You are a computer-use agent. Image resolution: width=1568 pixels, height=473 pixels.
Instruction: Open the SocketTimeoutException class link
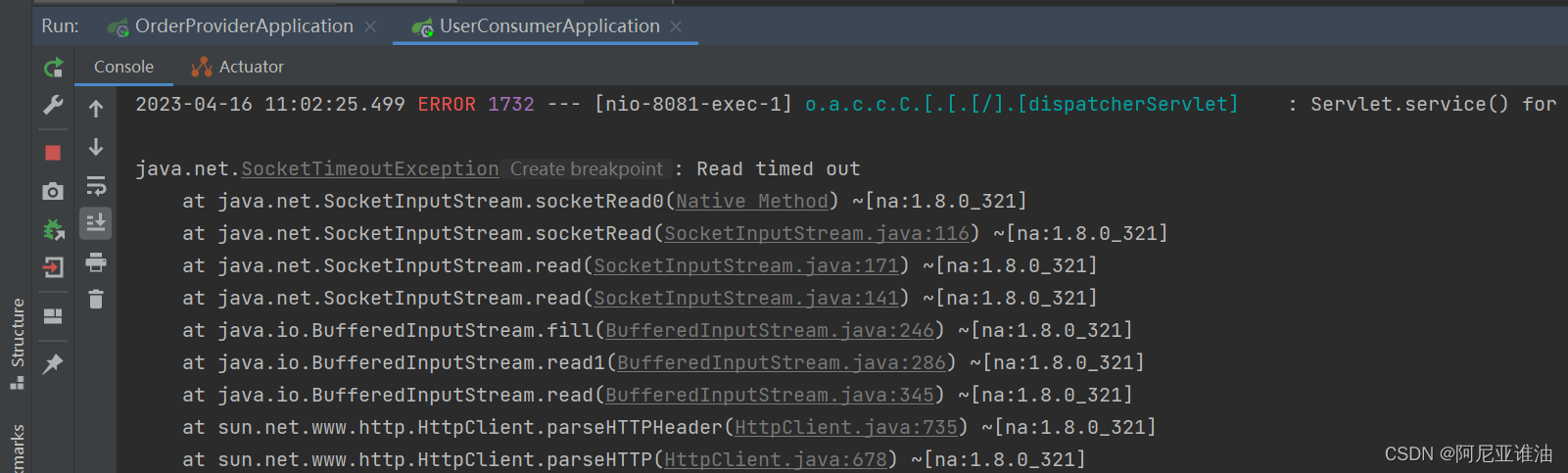point(370,168)
